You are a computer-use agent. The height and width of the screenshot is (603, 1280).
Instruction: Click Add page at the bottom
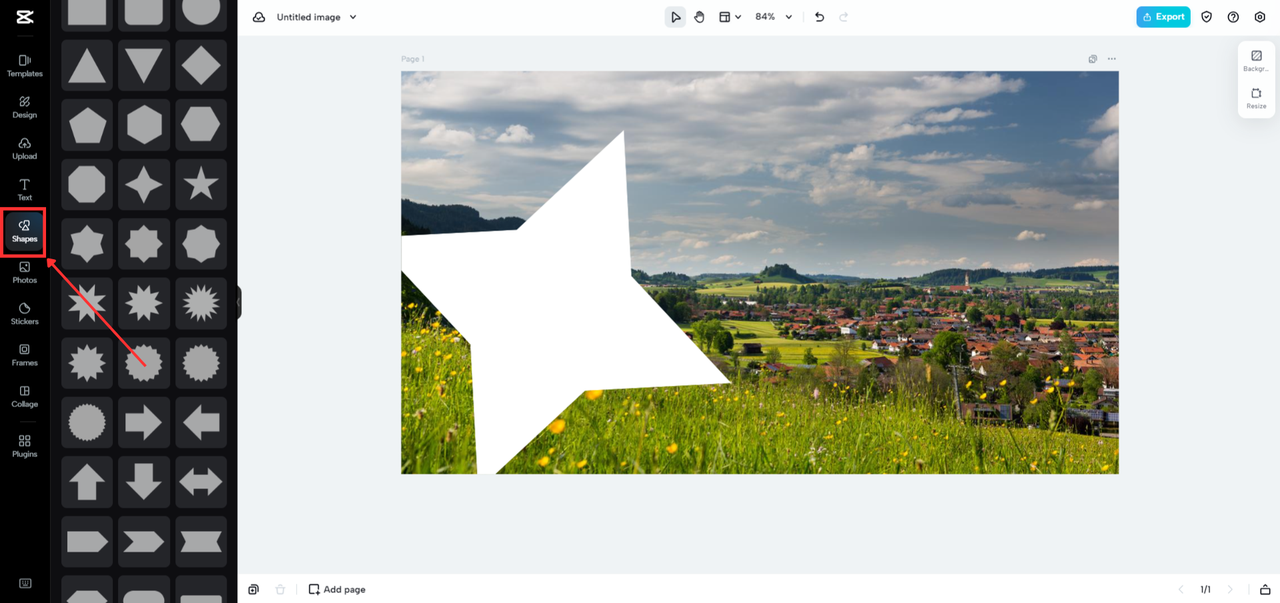[x=337, y=589]
